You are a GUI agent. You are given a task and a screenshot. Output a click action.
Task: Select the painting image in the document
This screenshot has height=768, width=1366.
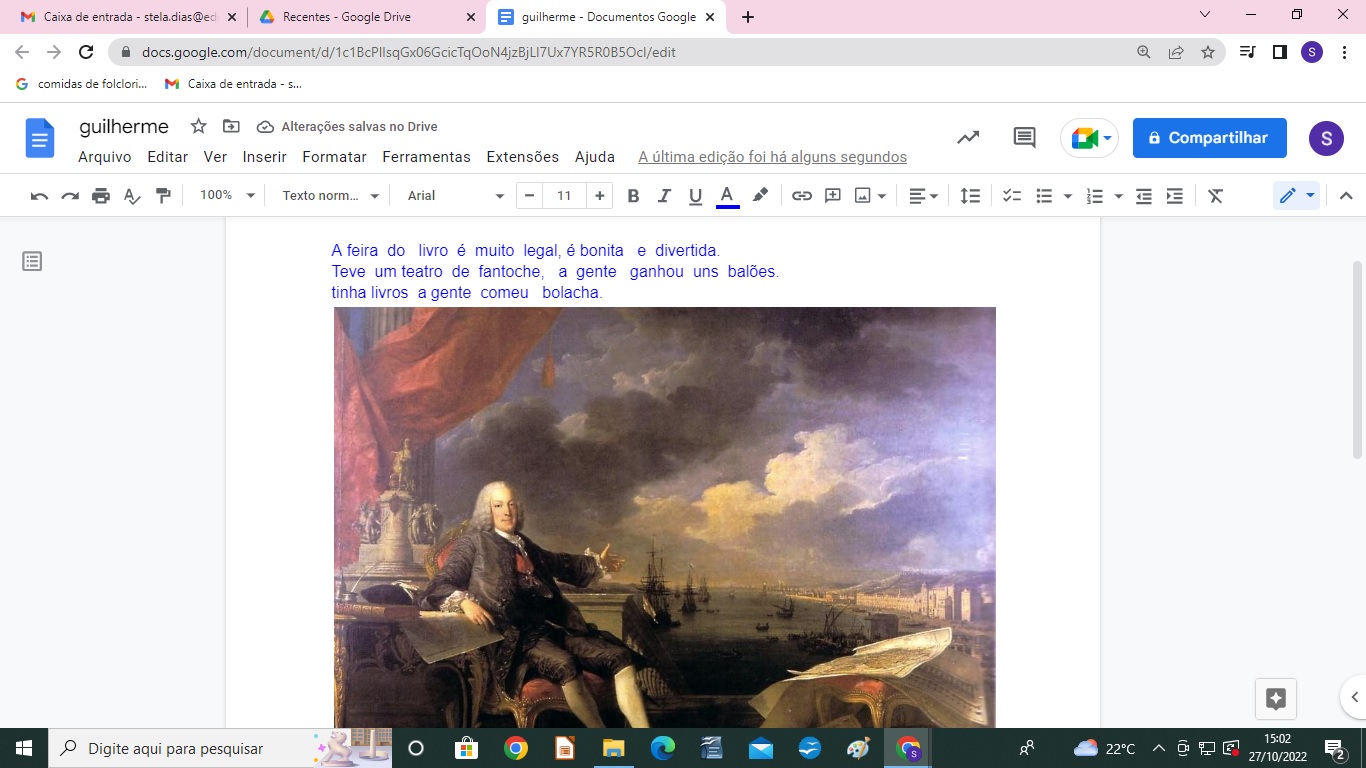click(665, 517)
